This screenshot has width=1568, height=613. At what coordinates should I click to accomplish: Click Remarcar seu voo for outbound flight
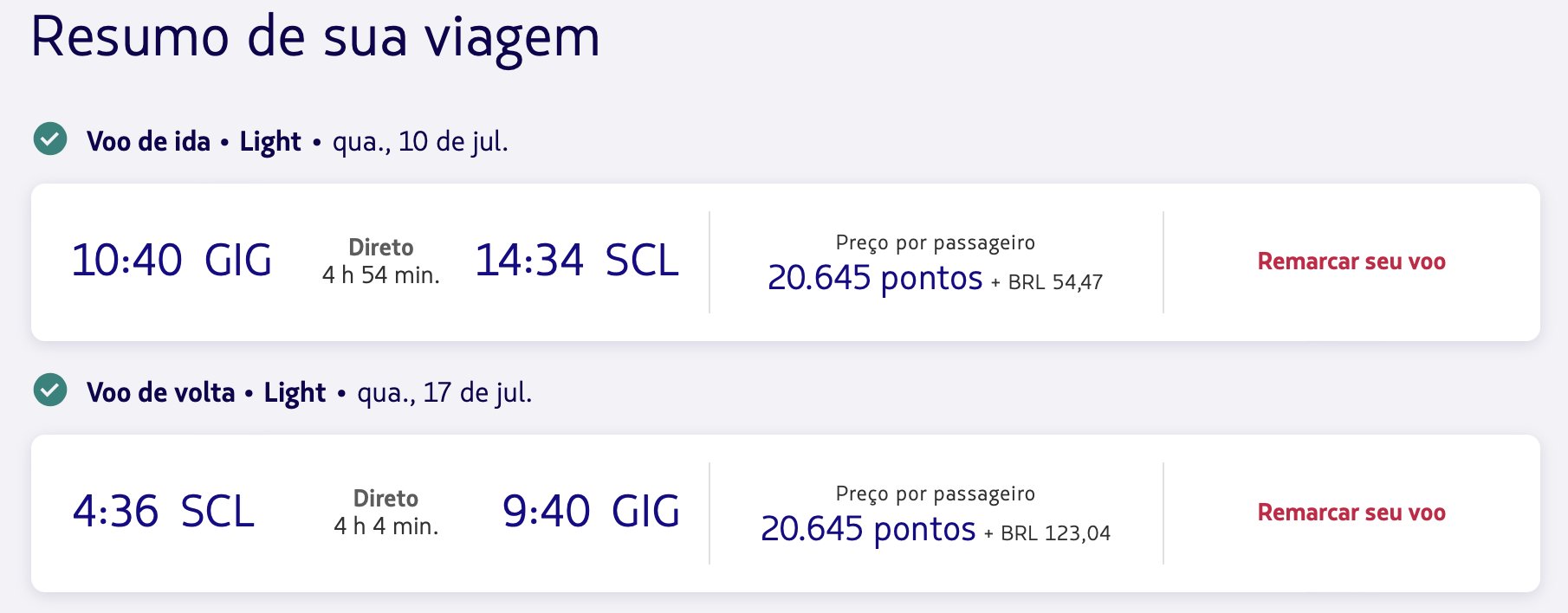1351,261
